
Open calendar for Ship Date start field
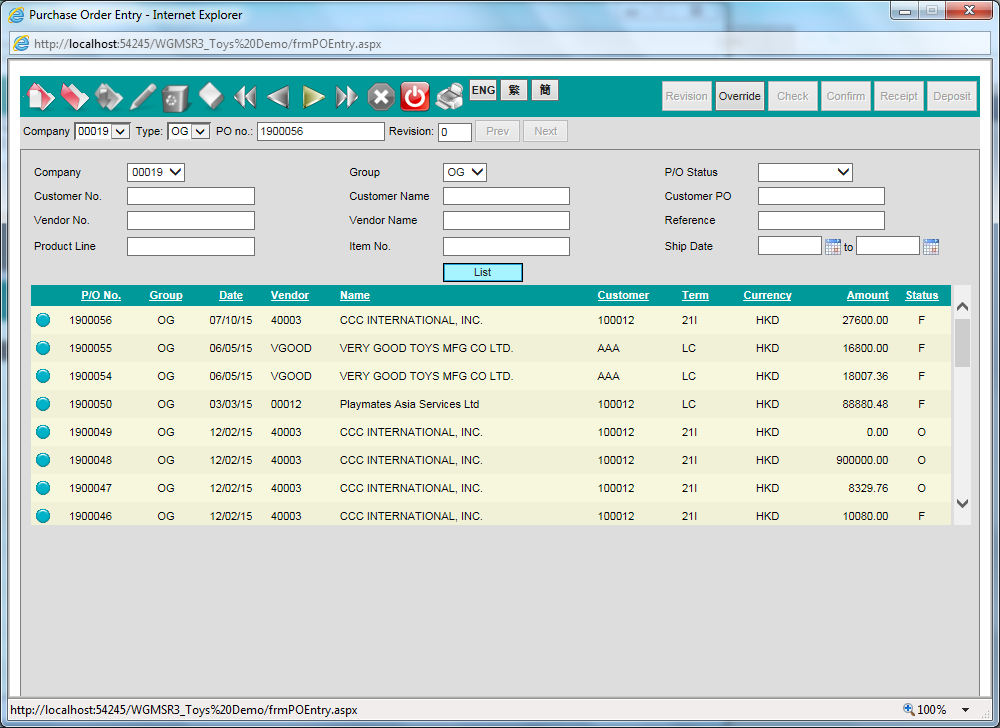[x=833, y=247]
